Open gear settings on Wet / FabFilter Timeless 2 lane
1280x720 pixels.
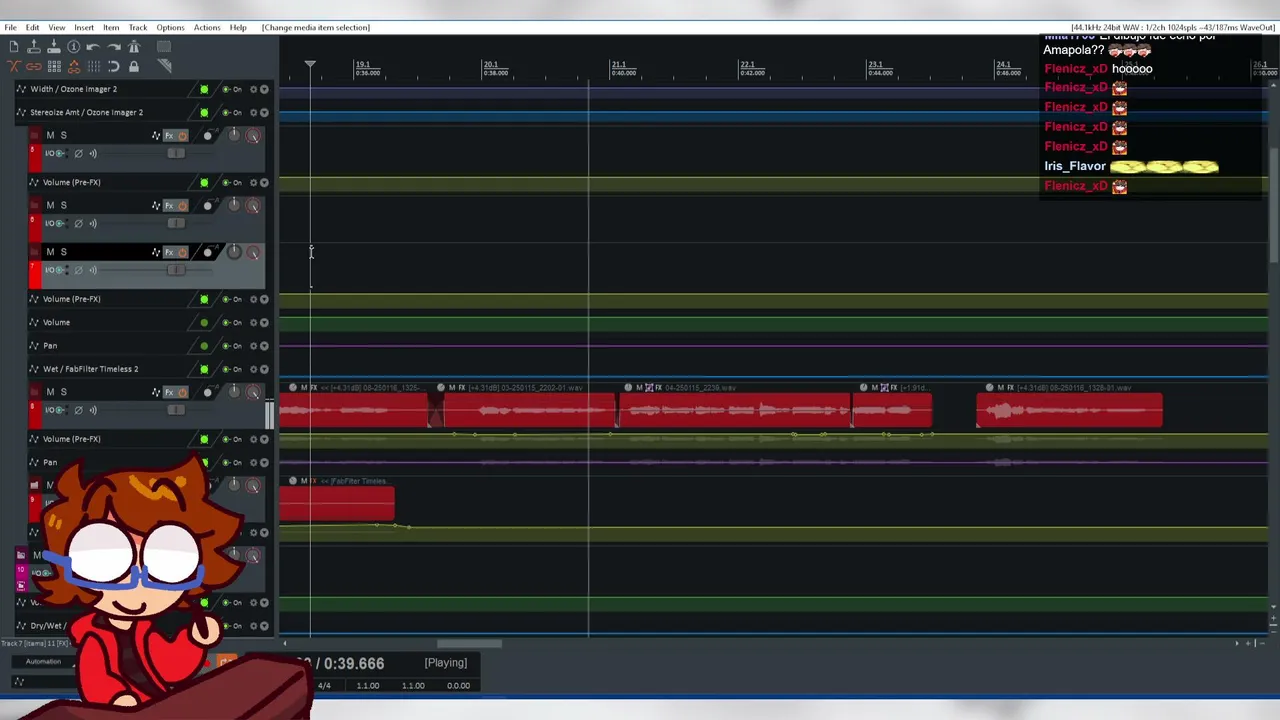253,369
